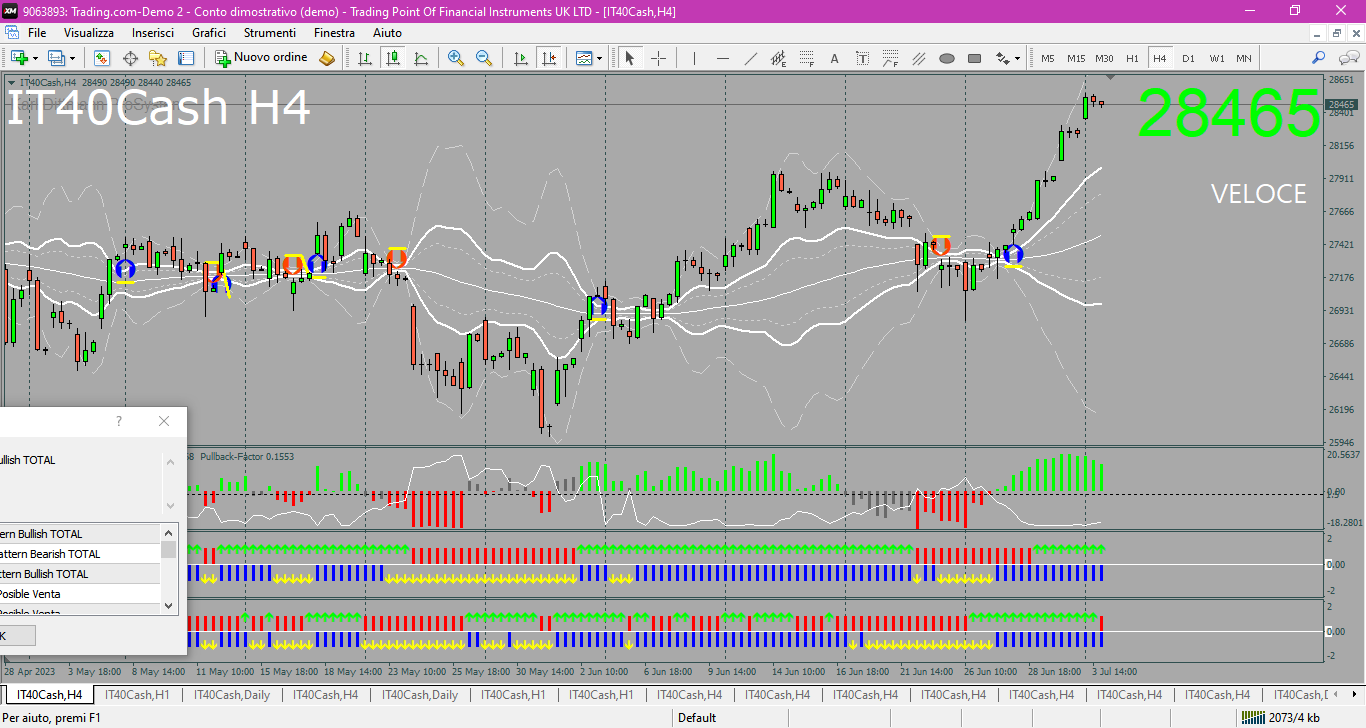Screen dimensions: 1366x728
Task: Click the dialog's question mark help button
Action: pos(119,421)
